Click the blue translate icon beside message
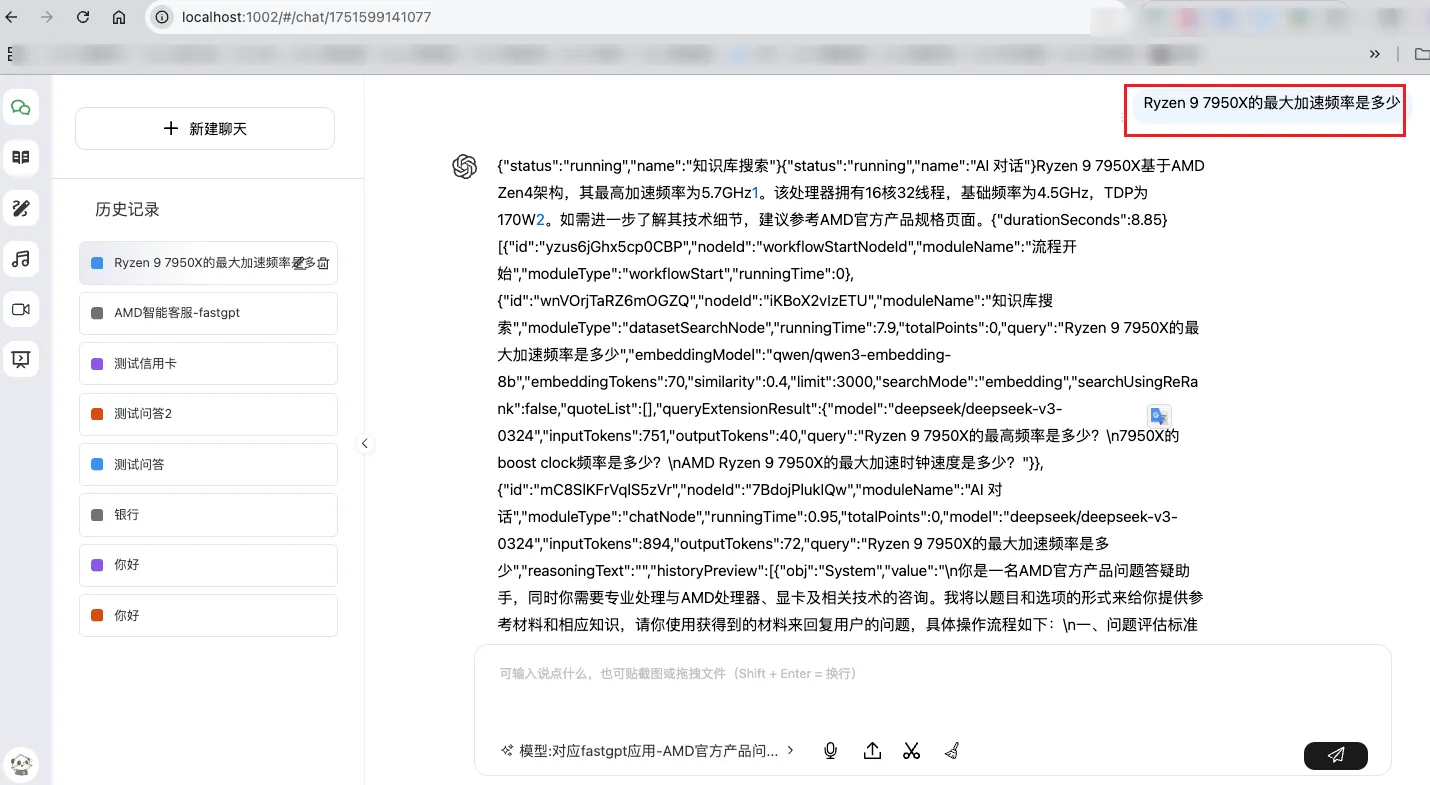1430x785 pixels. tap(1159, 417)
